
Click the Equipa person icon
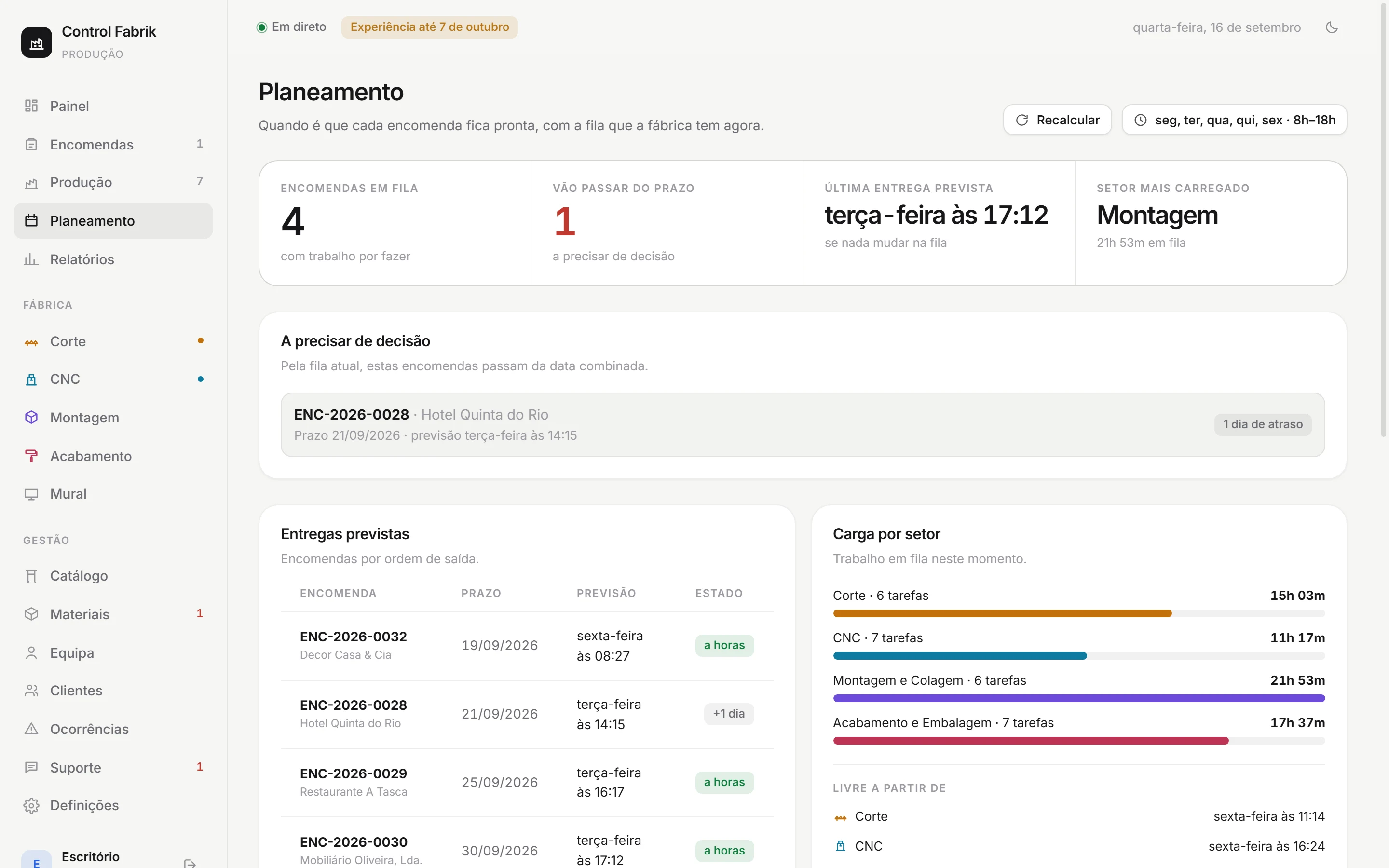[31, 653]
